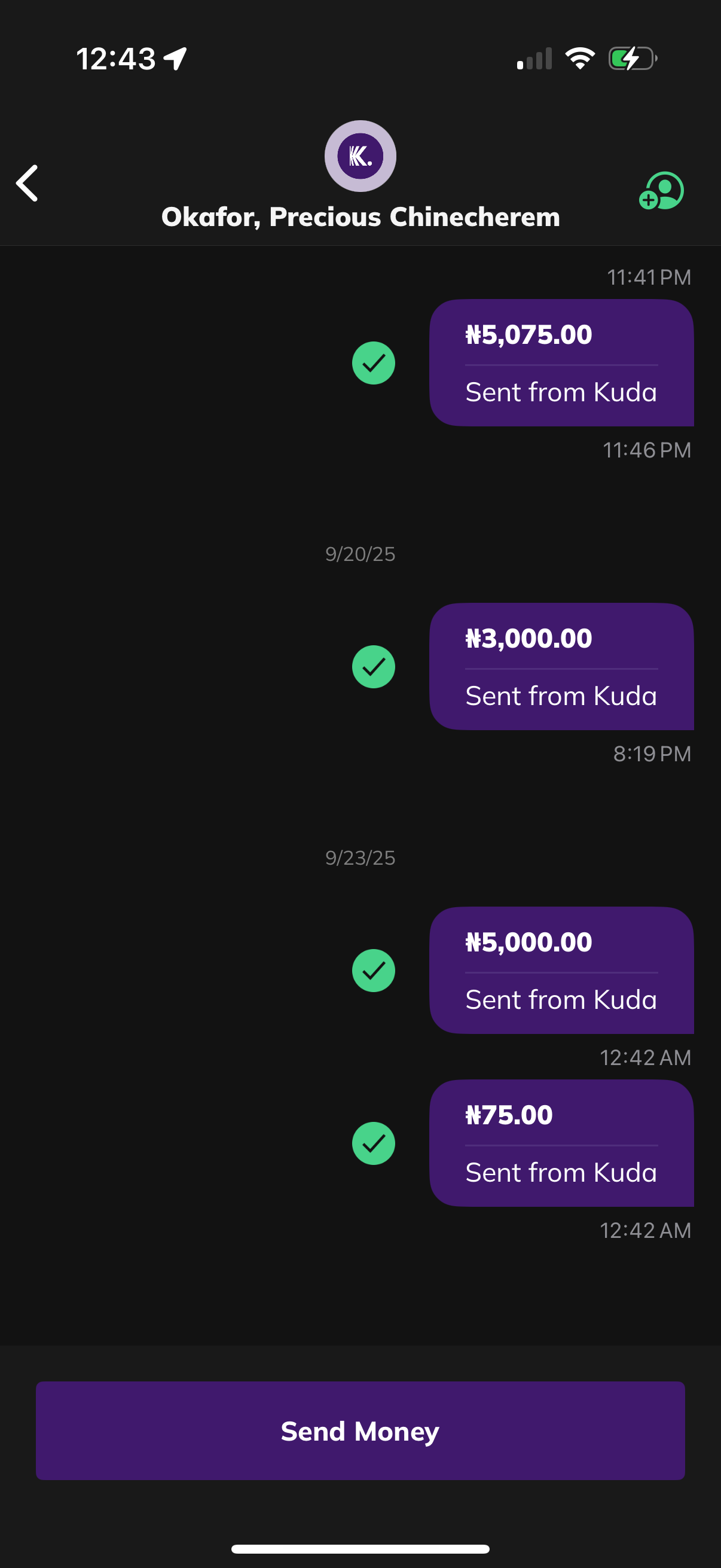The height and width of the screenshot is (1568, 721).
Task: Tap the Wi-Fi status icon
Action: point(580,59)
